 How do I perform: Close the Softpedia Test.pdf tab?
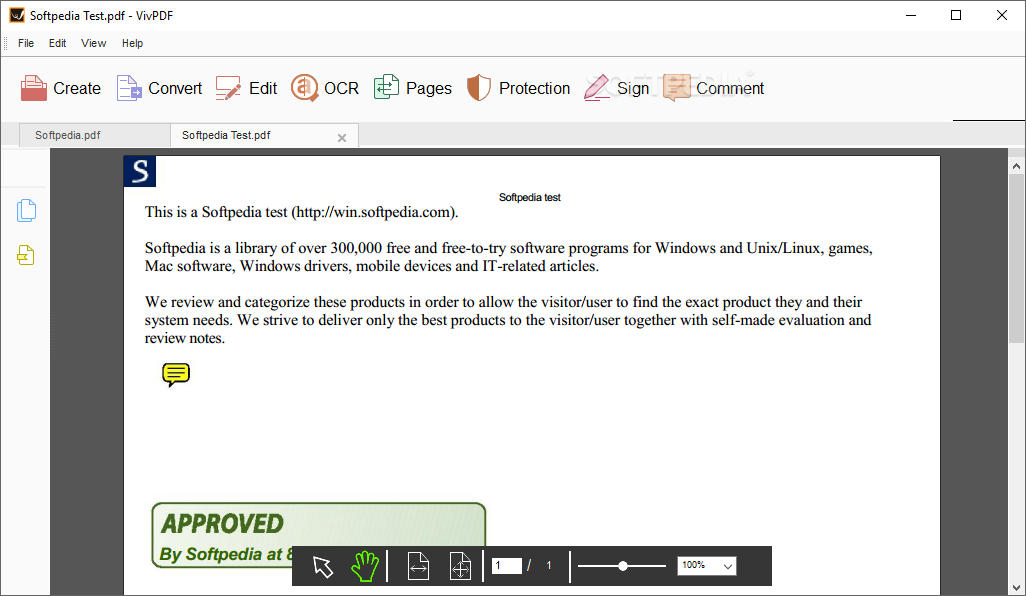pyautogui.click(x=342, y=137)
